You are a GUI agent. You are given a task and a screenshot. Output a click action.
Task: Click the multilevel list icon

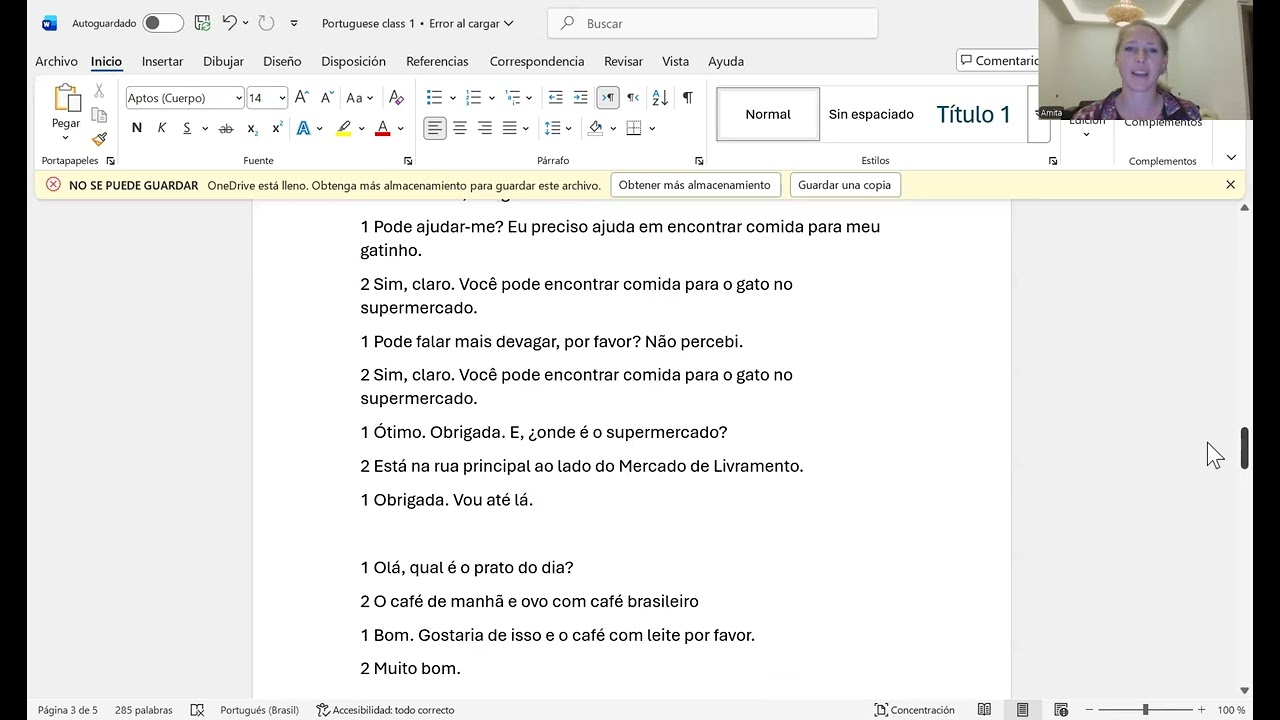pyautogui.click(x=513, y=98)
